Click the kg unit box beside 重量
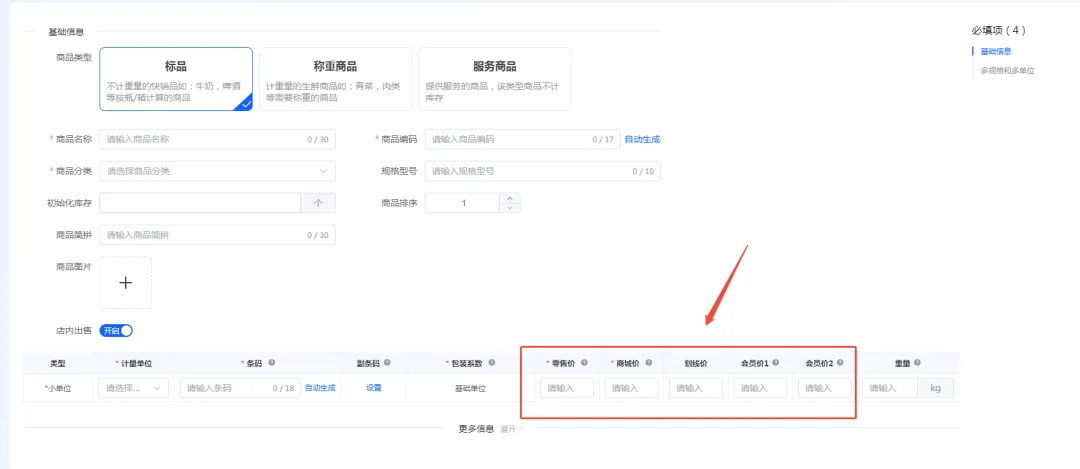This screenshot has width=1080, height=469. (935, 388)
